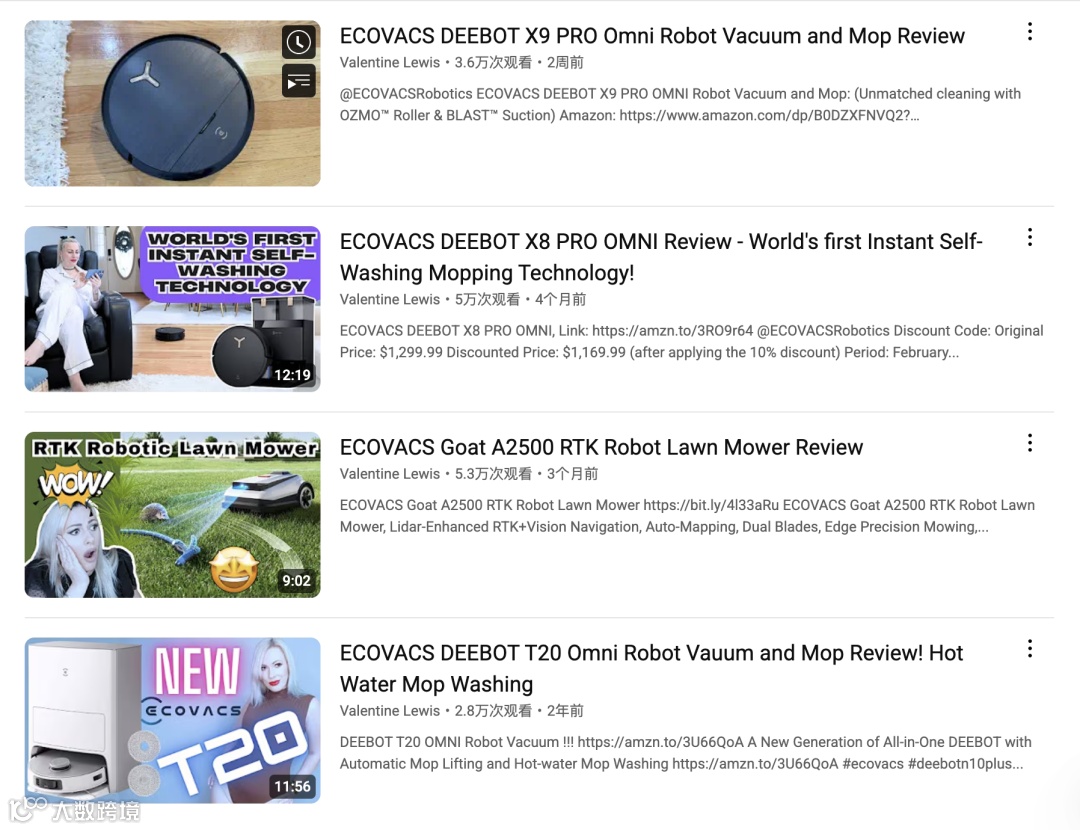The image size is (1080, 830).
Task: Open more options for X8 PRO OMNI video
Action: [1030, 238]
